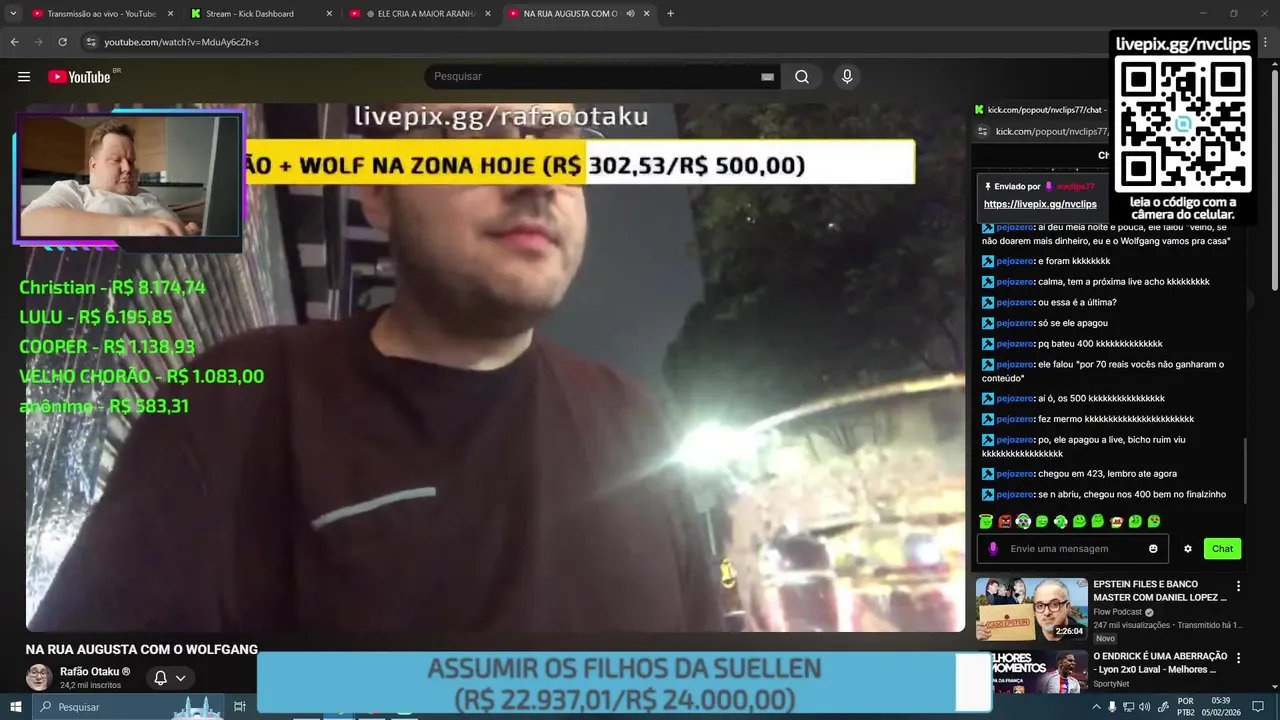
Task: Click nvclips77 username in pinned message
Action: coord(1076,186)
